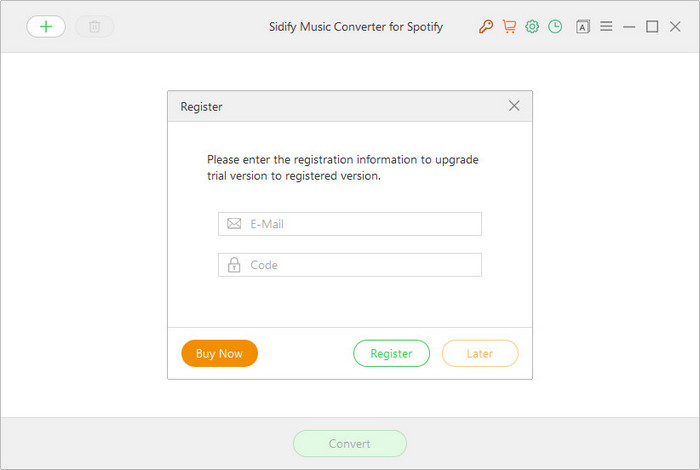Image resolution: width=700 pixels, height=470 pixels.
Task: Click the E-Mail input field
Action: tap(350, 224)
